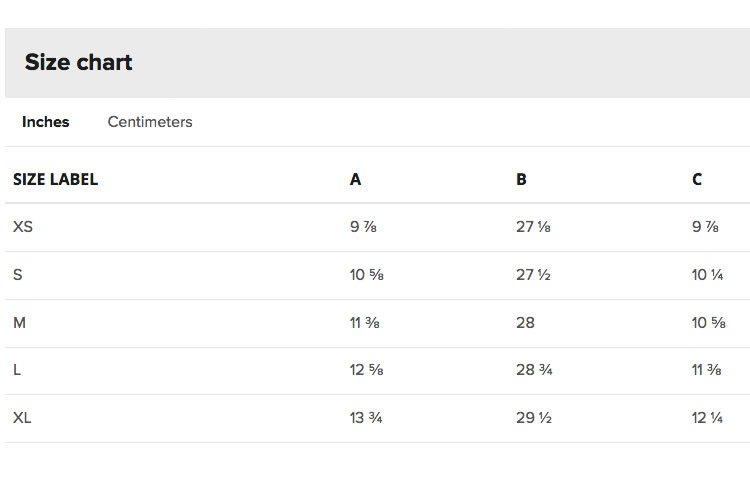Select column header A

click(x=355, y=179)
